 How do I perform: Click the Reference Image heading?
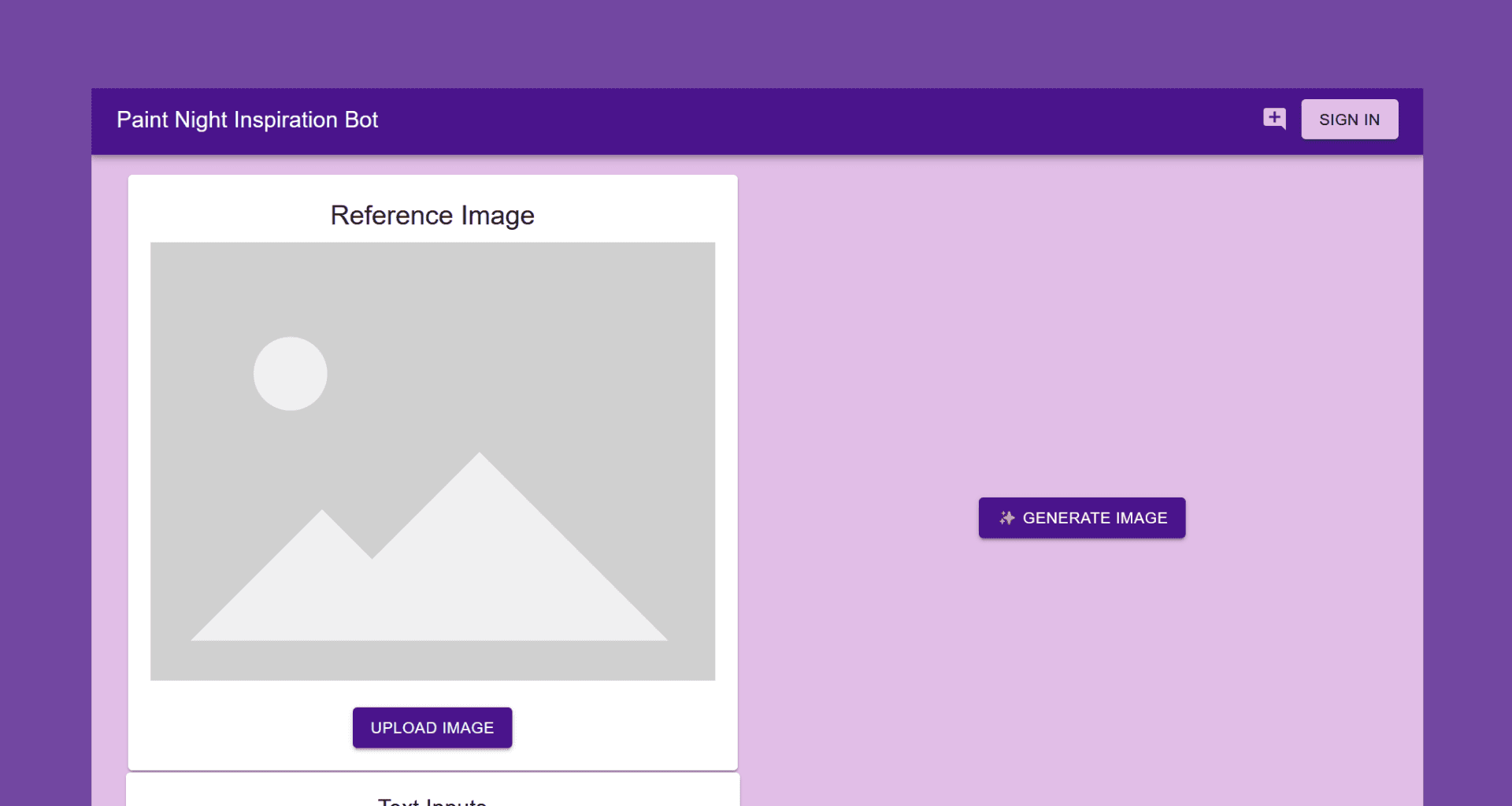tap(432, 216)
